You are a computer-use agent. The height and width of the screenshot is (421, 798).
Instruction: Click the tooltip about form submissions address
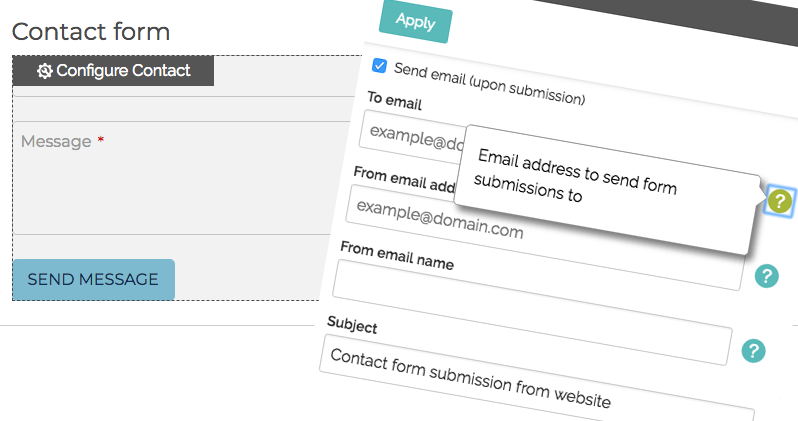[606, 190]
